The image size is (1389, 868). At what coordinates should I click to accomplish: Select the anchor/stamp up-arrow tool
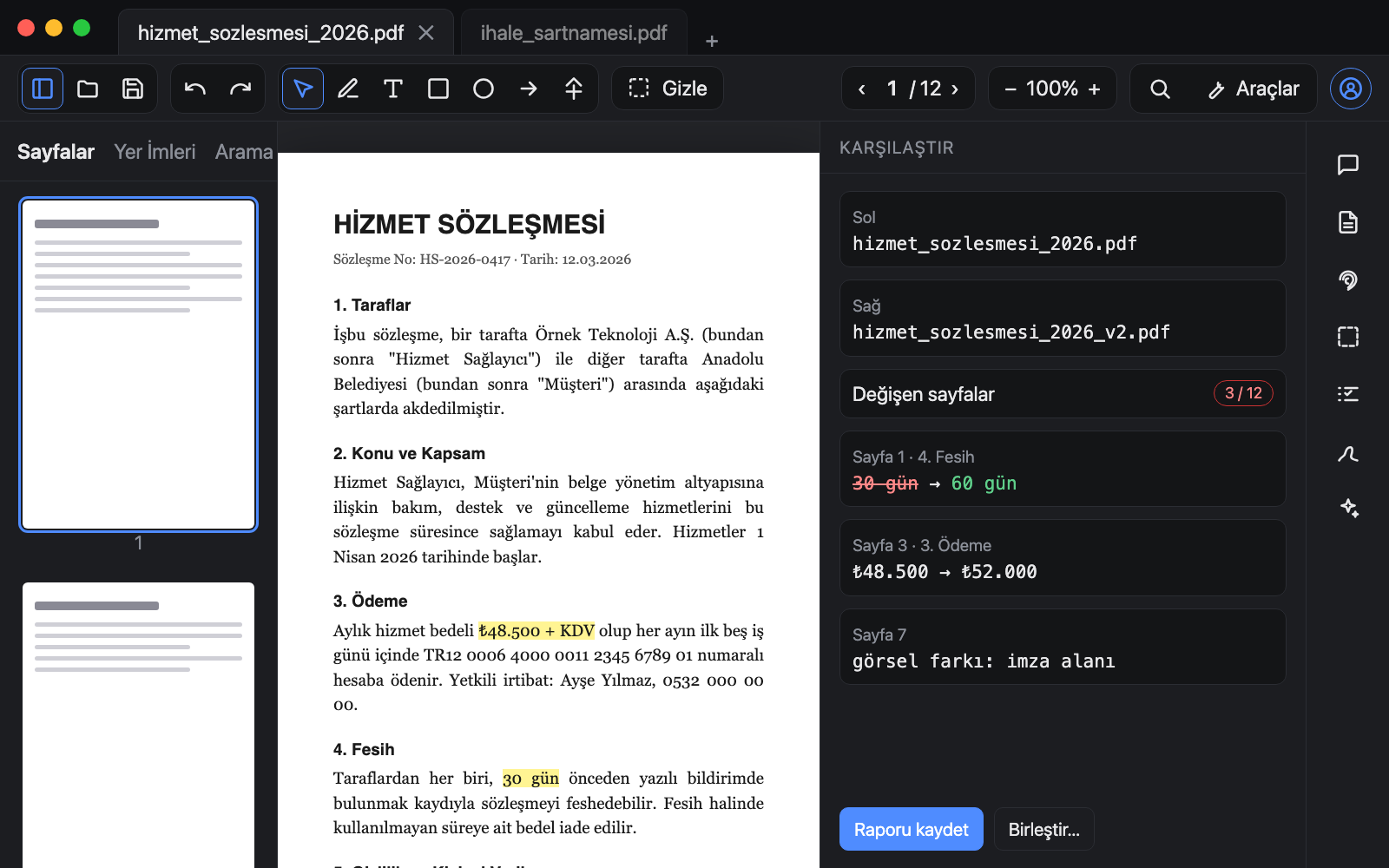[574, 89]
